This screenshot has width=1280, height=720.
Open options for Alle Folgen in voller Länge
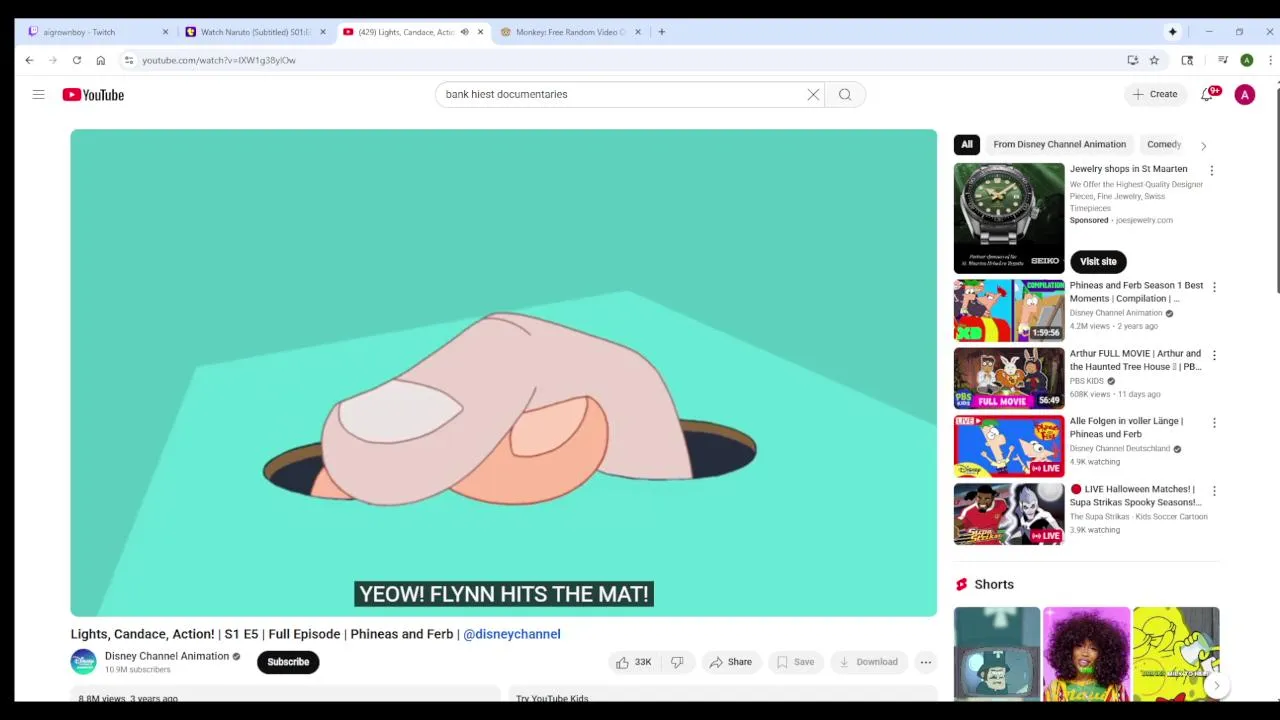(x=1214, y=423)
